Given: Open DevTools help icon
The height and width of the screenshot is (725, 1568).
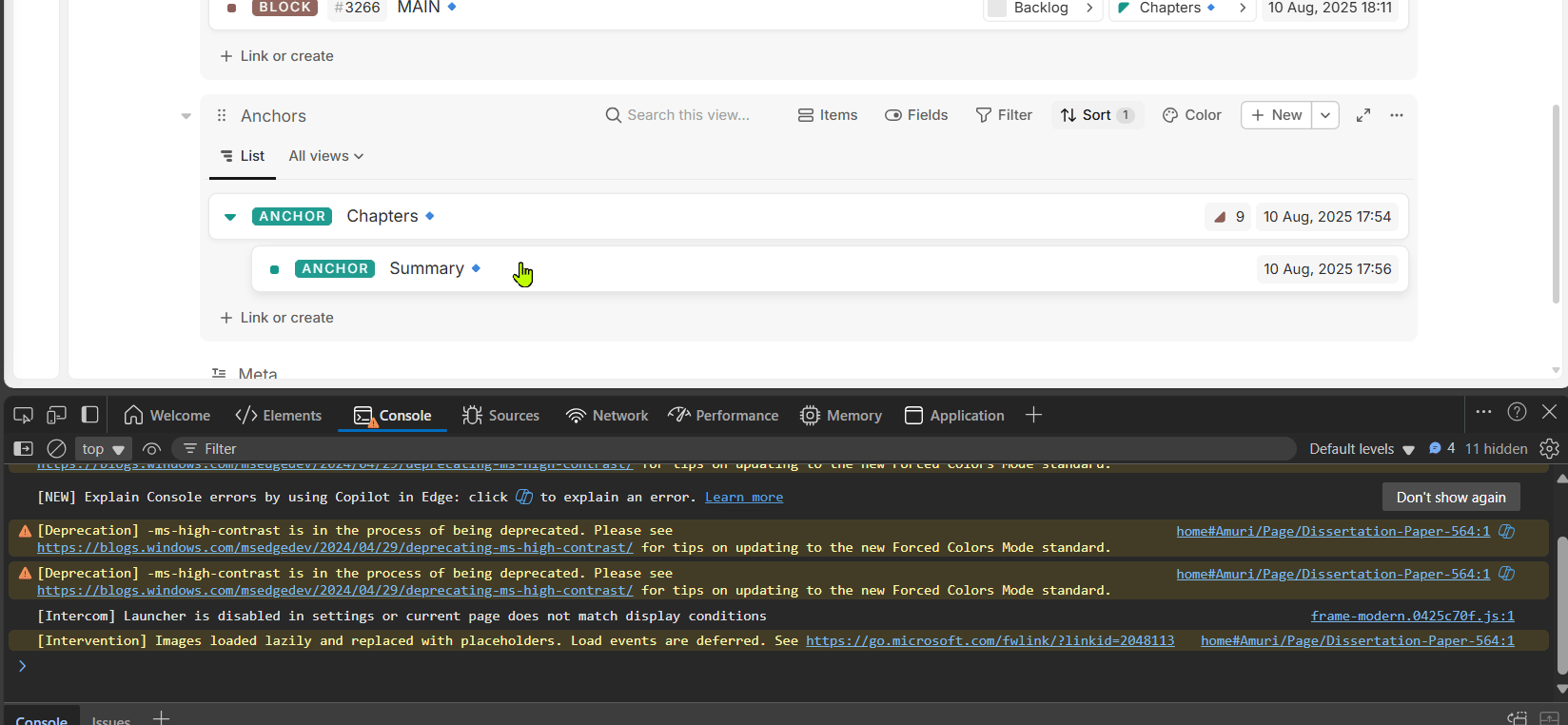Looking at the screenshot, I should pos(1518,412).
